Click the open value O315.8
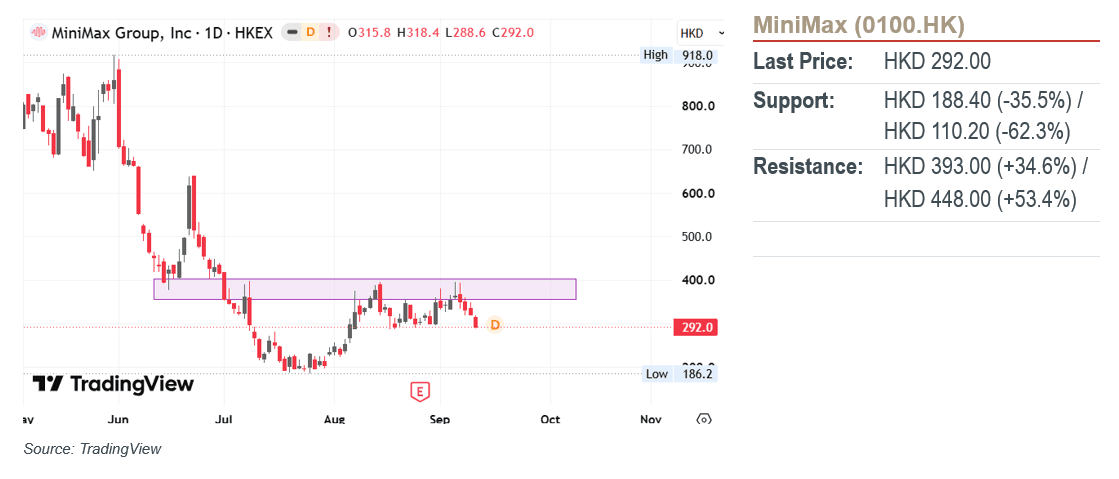The width and height of the screenshot is (1119, 479). (370, 32)
